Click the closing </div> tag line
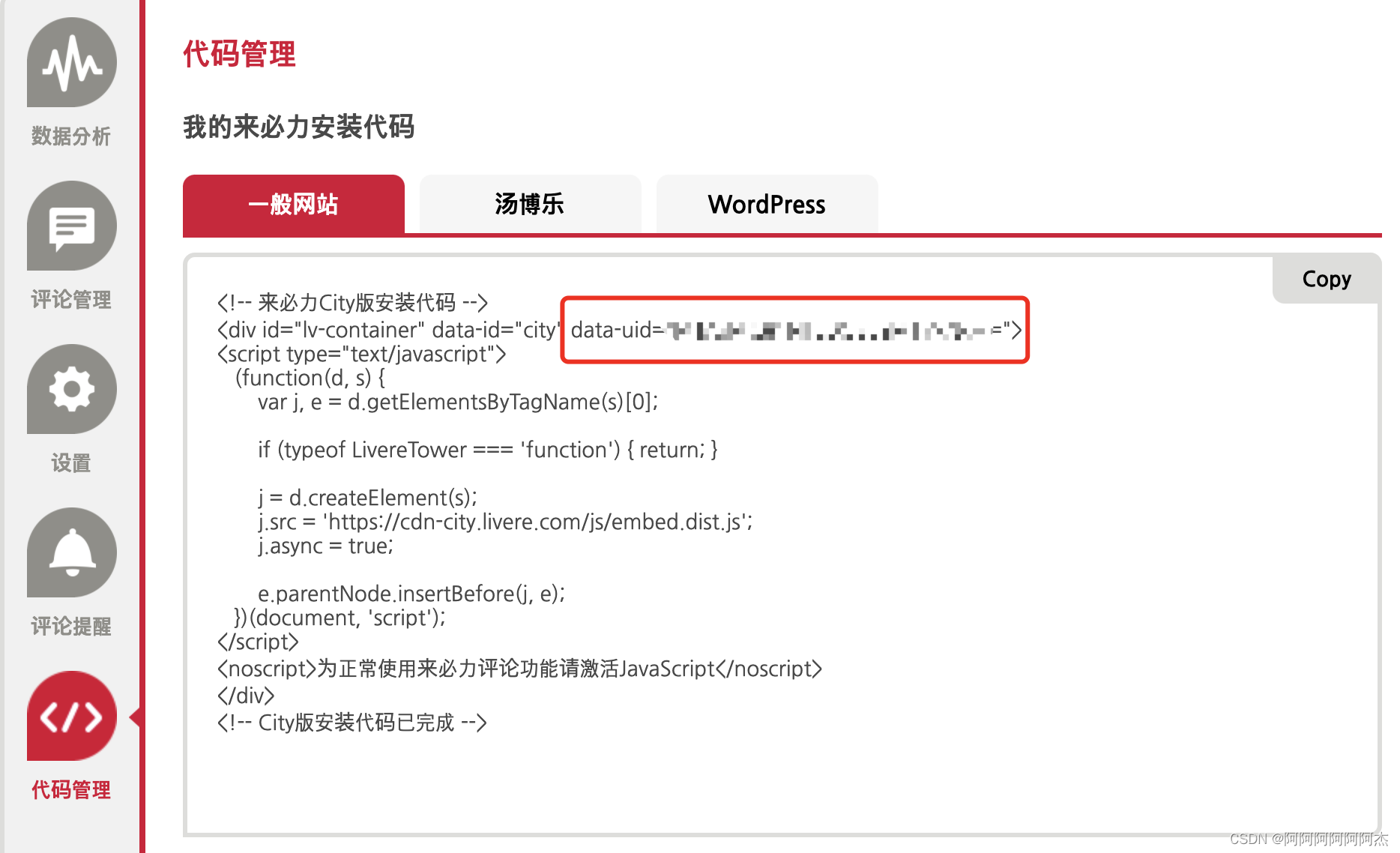Image resolution: width=1400 pixels, height=853 pixels. (246, 696)
